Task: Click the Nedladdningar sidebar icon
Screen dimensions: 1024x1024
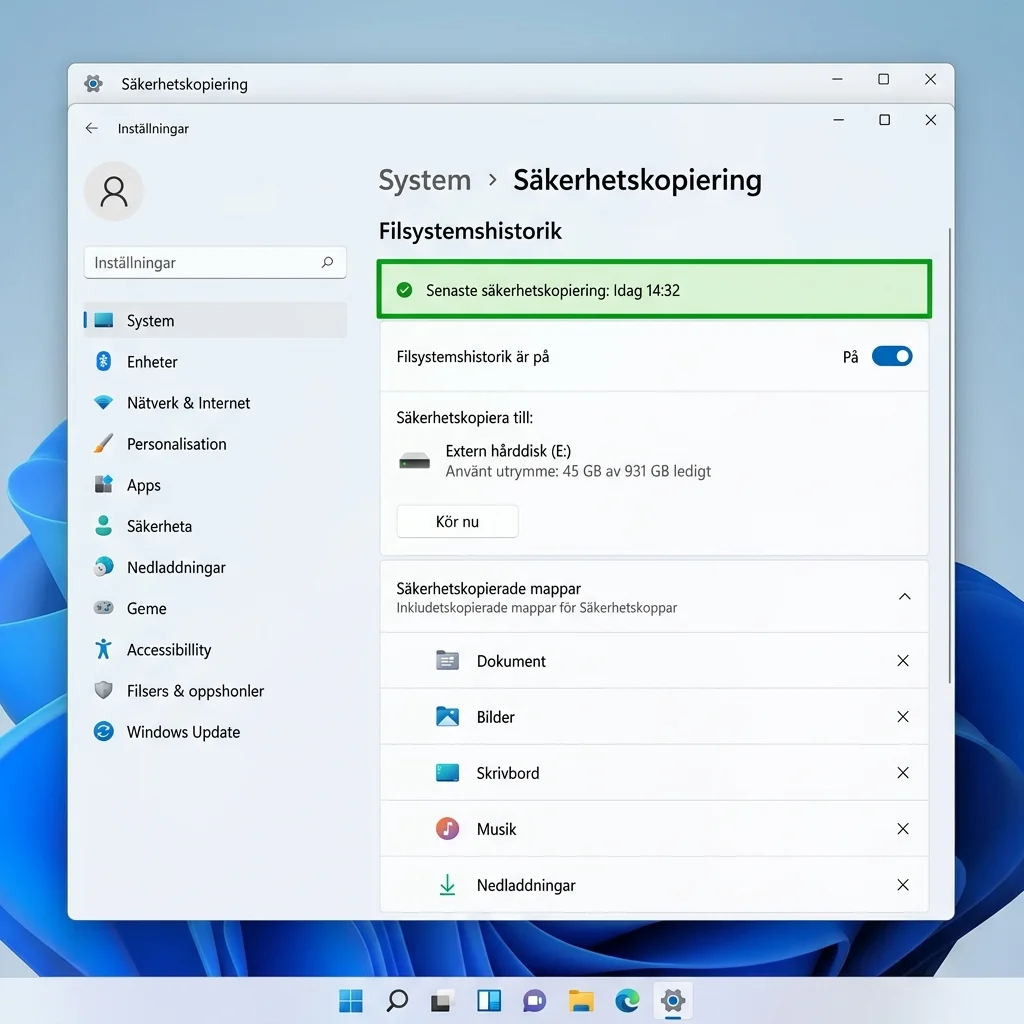Action: pos(103,567)
